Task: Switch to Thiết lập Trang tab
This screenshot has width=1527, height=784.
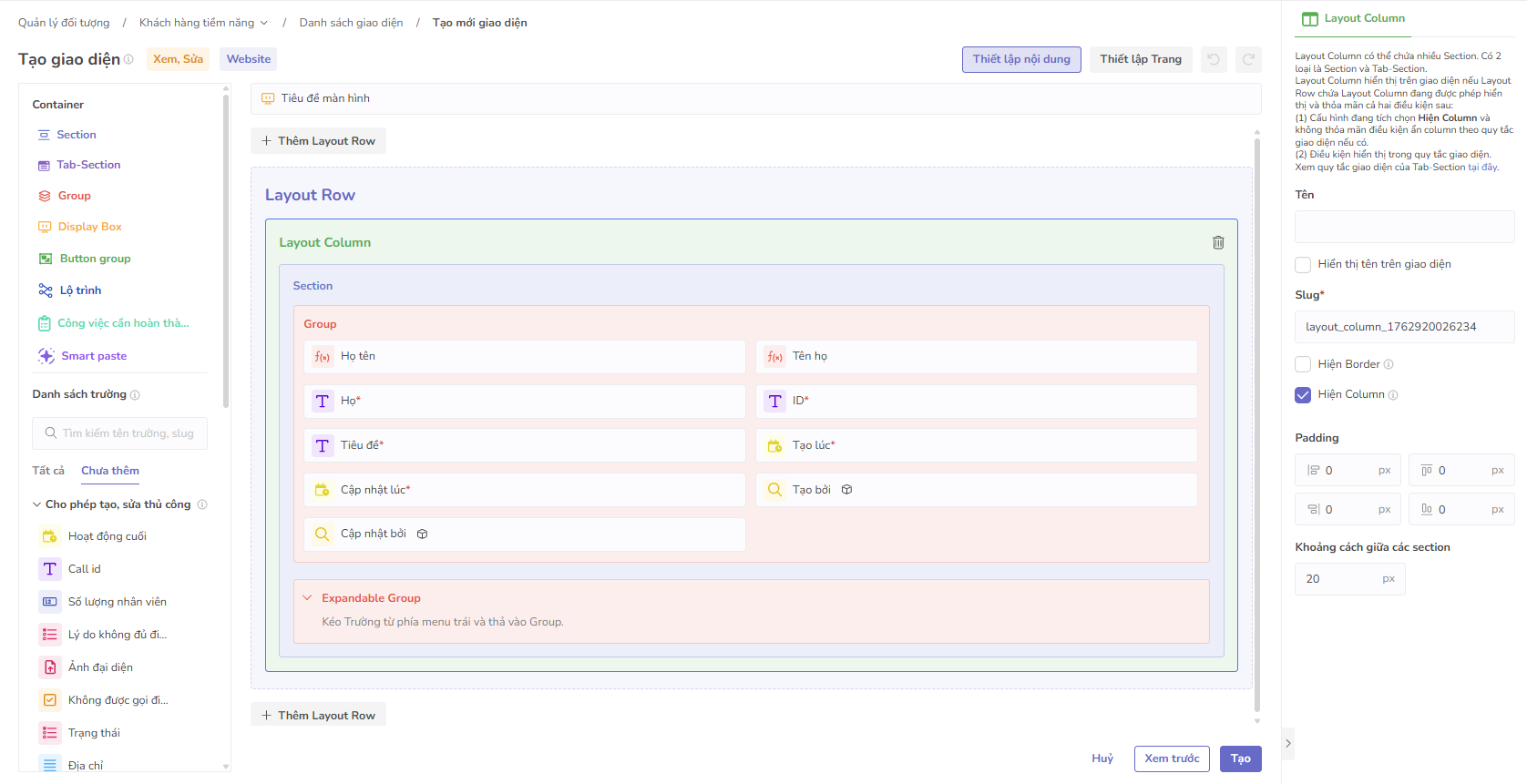Action: click(1140, 59)
